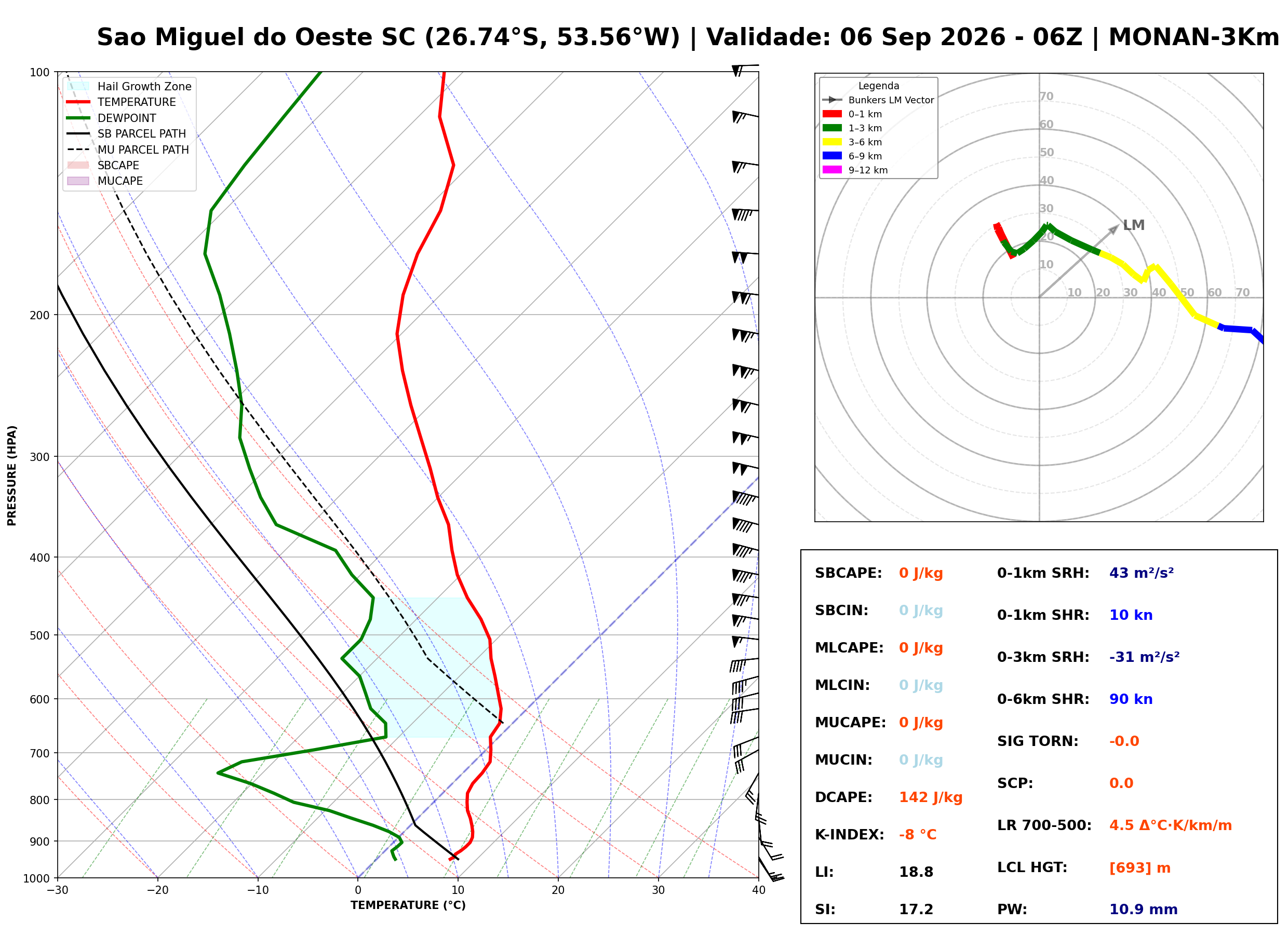Image resolution: width=1288 pixels, height=950 pixels.
Task: Click the PW value 10.9 mm
Action: tap(1144, 910)
